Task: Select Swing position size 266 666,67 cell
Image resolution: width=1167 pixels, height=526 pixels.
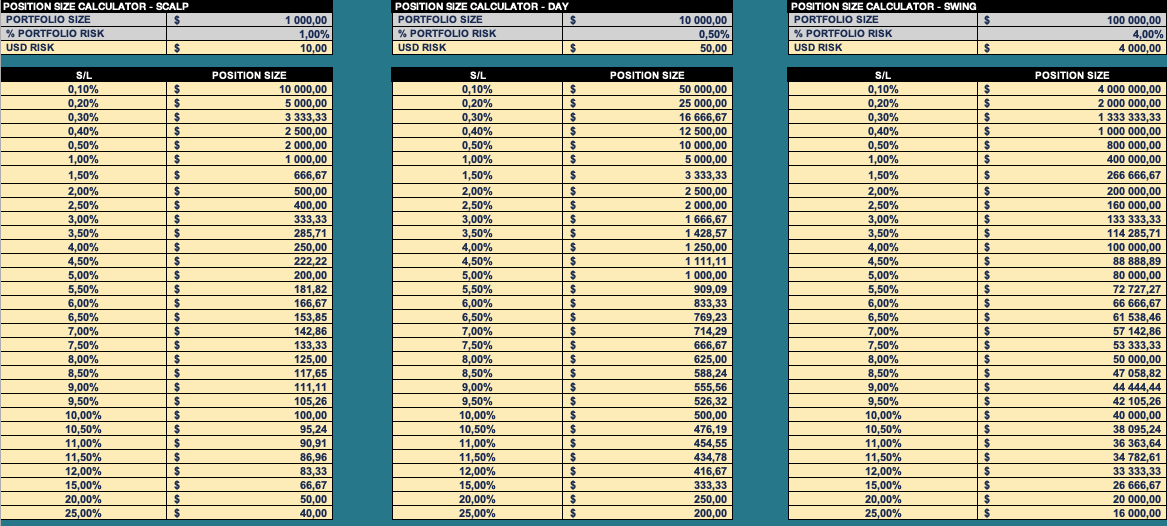Action: pyautogui.click(x=1071, y=176)
